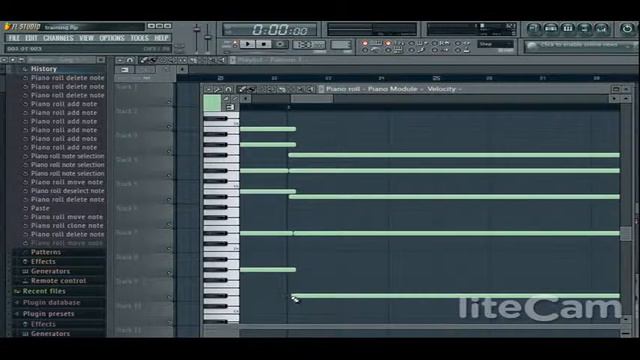Open the EDIT menu
The image size is (640, 360).
[x=31, y=38]
